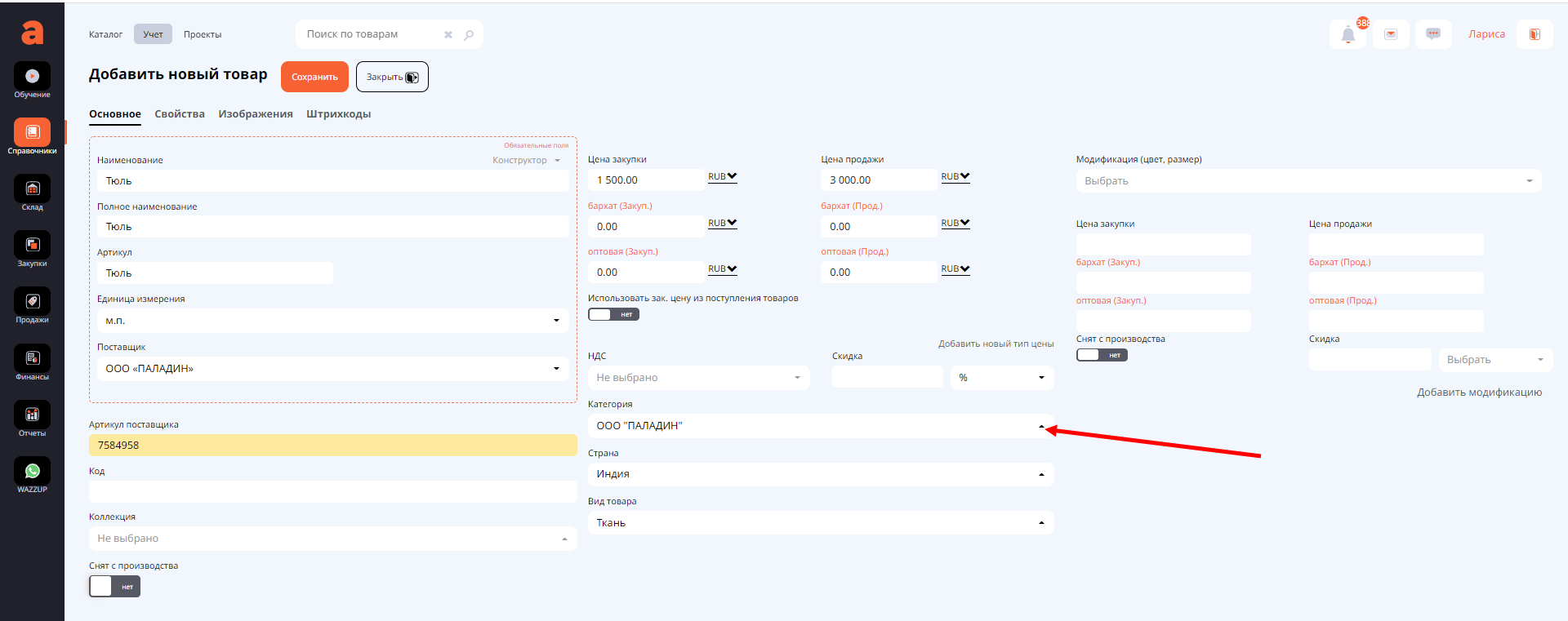The height and width of the screenshot is (621, 1568).
Task: Open the Категория dropdown
Action: point(820,426)
